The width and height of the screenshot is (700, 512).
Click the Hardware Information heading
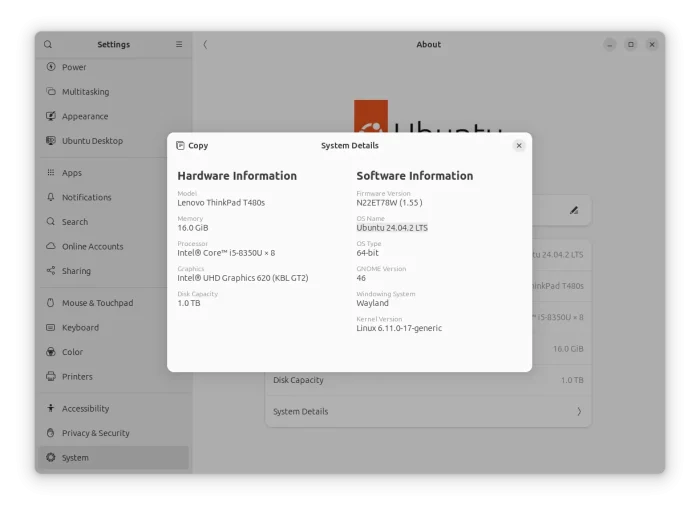click(237, 176)
